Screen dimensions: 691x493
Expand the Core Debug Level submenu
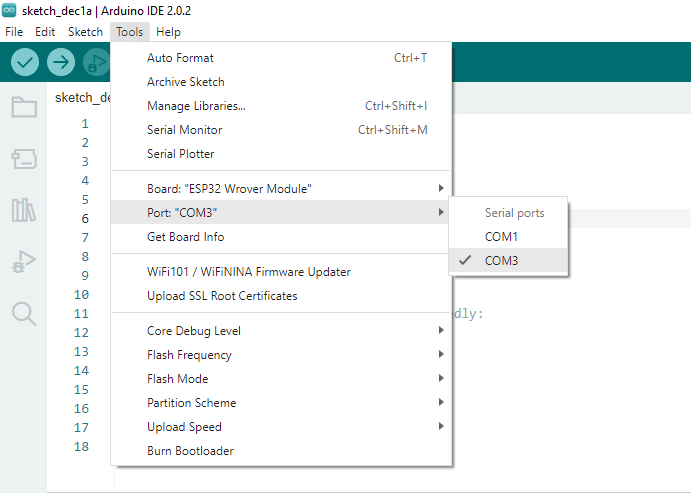[281, 331]
